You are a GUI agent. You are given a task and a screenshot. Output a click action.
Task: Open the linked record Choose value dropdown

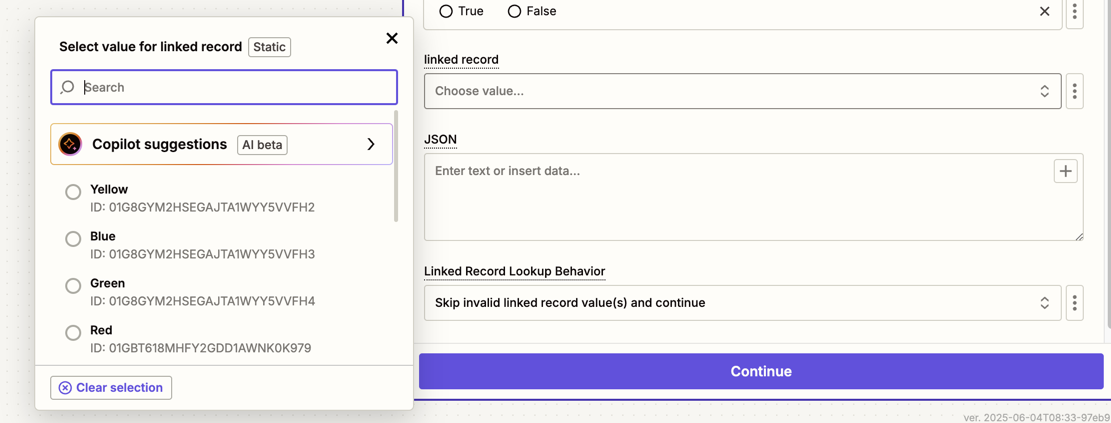[742, 91]
